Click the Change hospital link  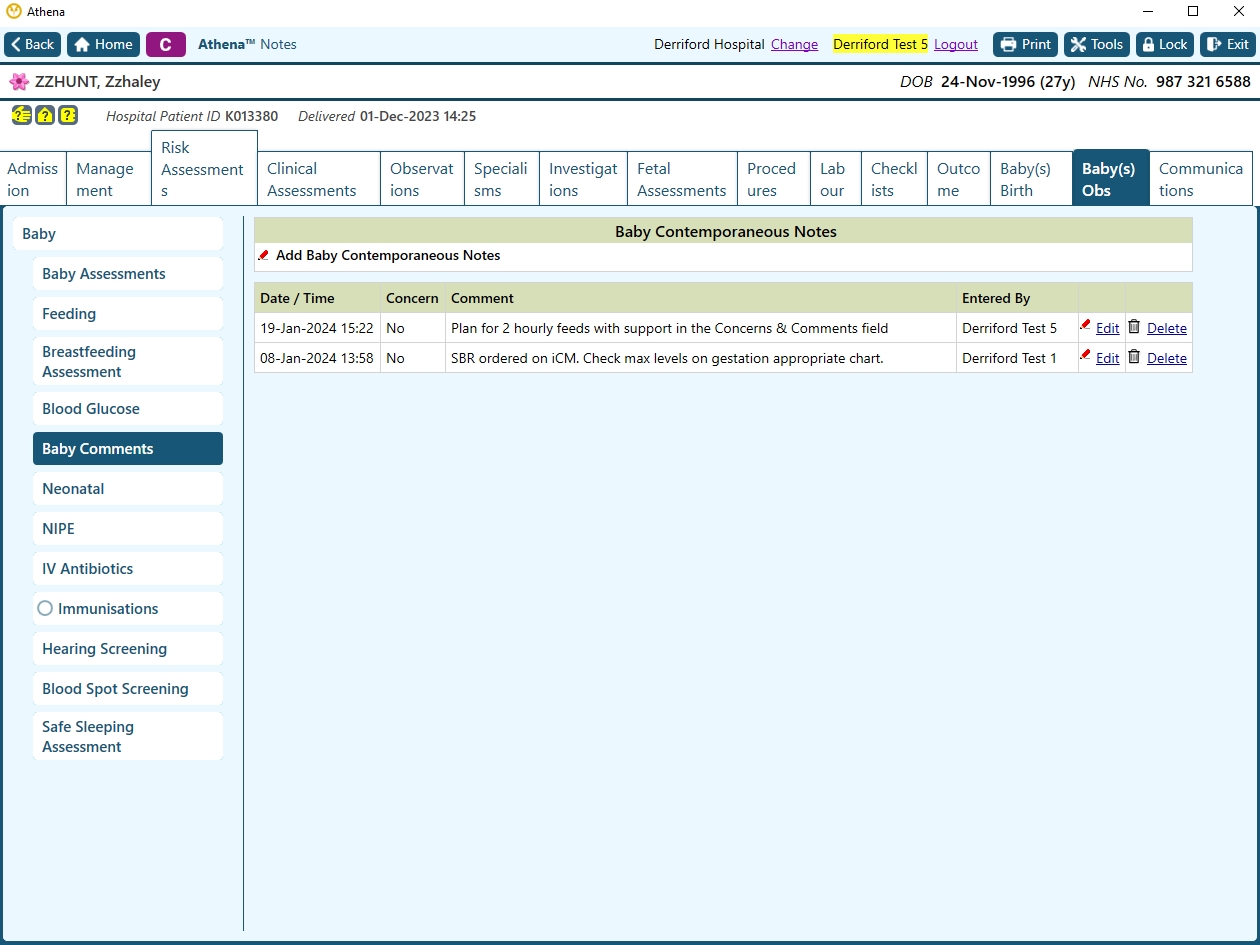coord(794,44)
